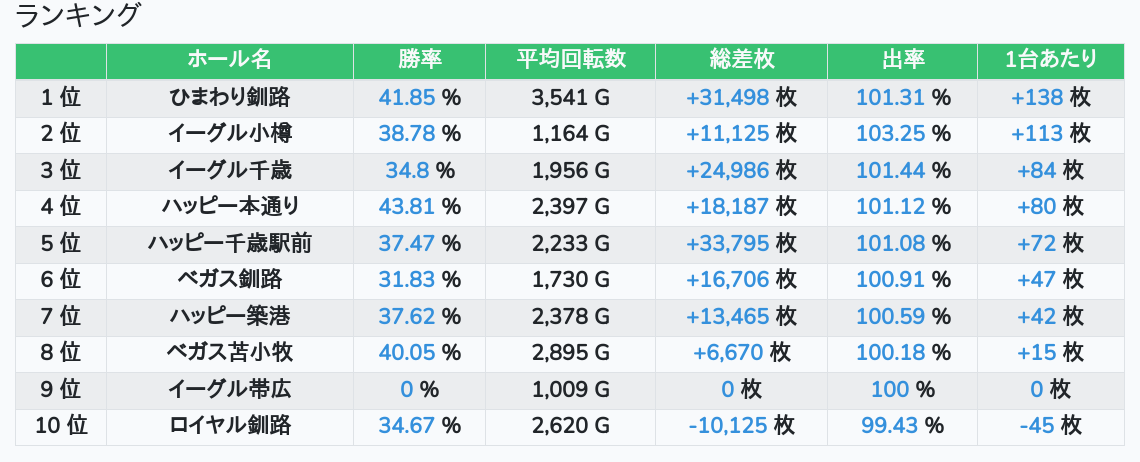Click ロイヤル釧路 hall name

tap(230, 426)
